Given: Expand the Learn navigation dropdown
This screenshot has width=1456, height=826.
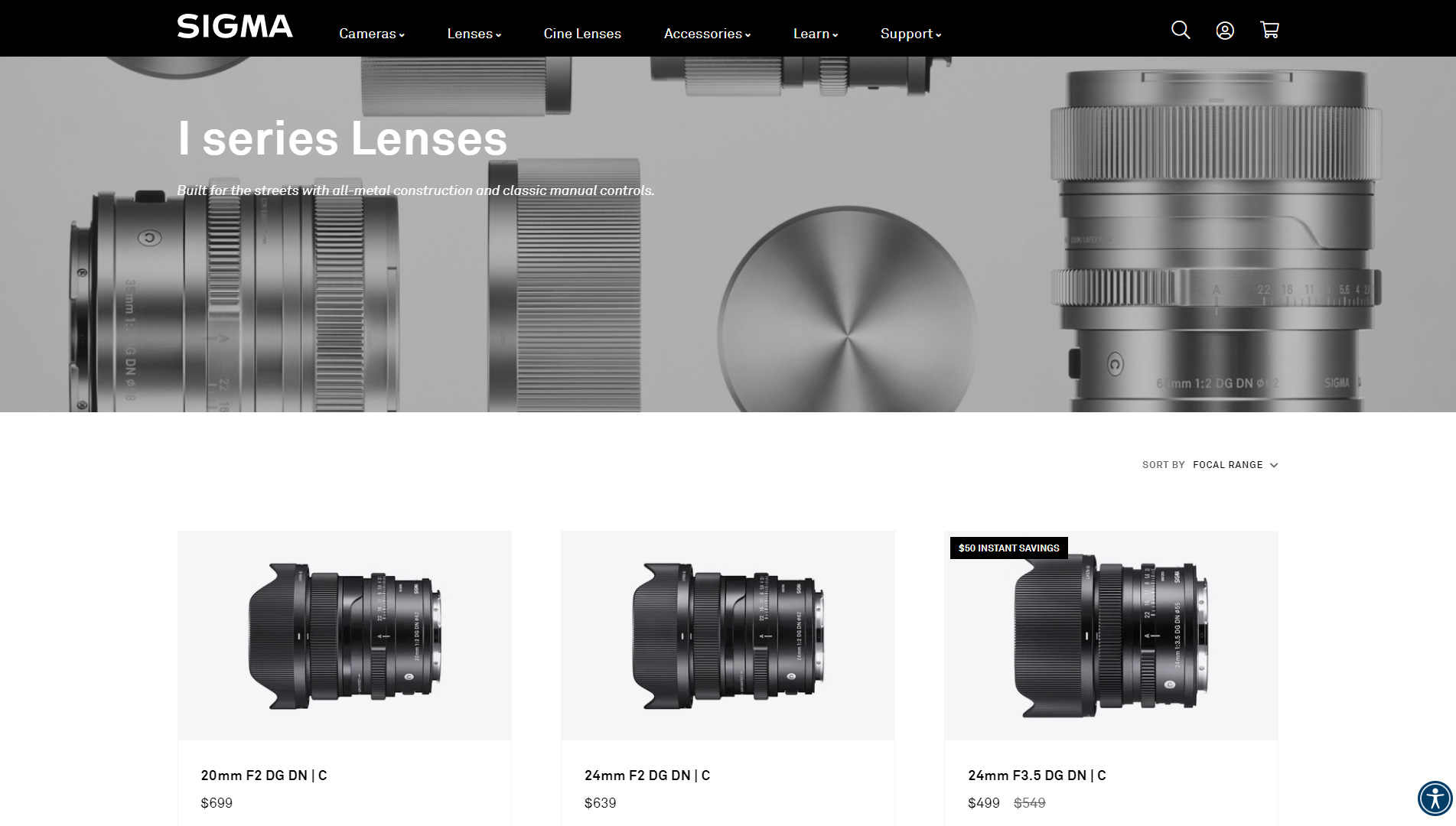Looking at the screenshot, I should [815, 34].
